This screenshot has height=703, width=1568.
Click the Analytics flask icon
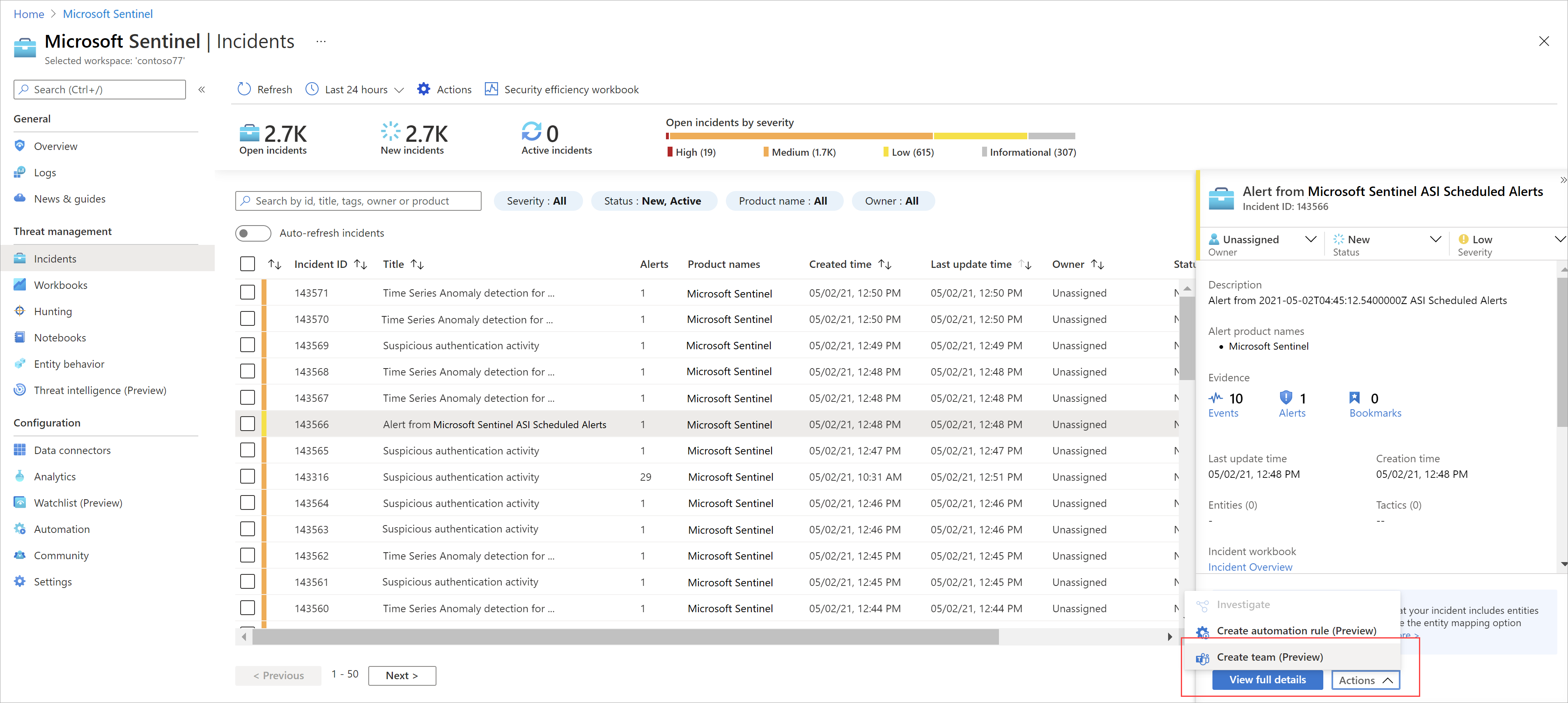(x=20, y=476)
